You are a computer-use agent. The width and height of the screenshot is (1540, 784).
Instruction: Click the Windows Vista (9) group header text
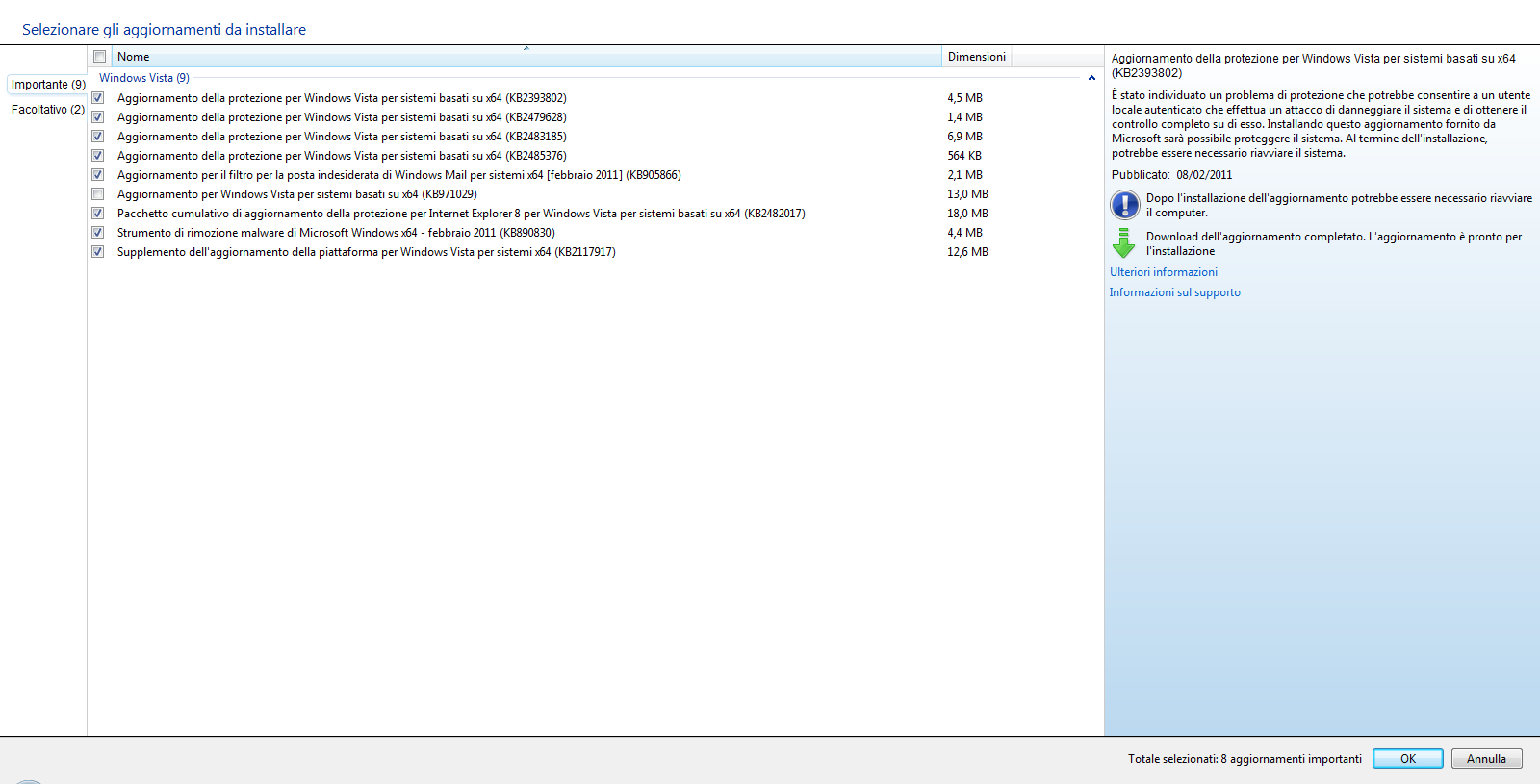click(144, 78)
